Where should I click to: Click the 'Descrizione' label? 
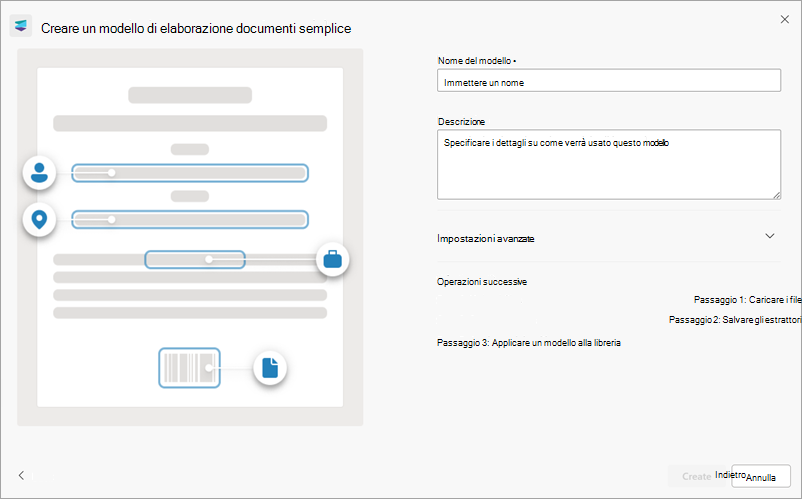(x=461, y=122)
